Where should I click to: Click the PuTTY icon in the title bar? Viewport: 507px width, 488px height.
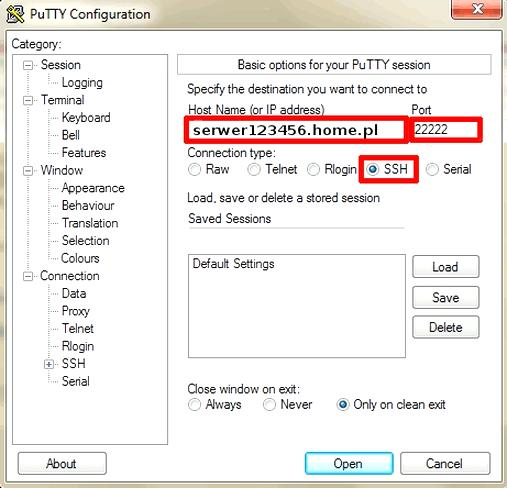tap(15, 14)
